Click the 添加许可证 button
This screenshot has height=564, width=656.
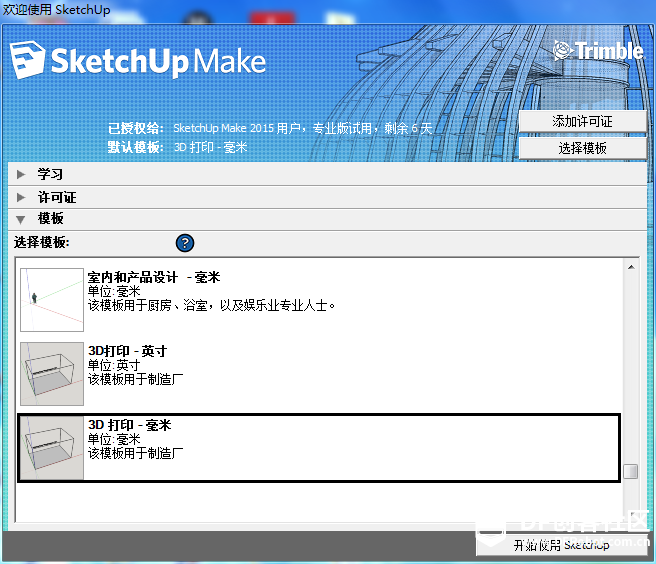tap(582, 121)
